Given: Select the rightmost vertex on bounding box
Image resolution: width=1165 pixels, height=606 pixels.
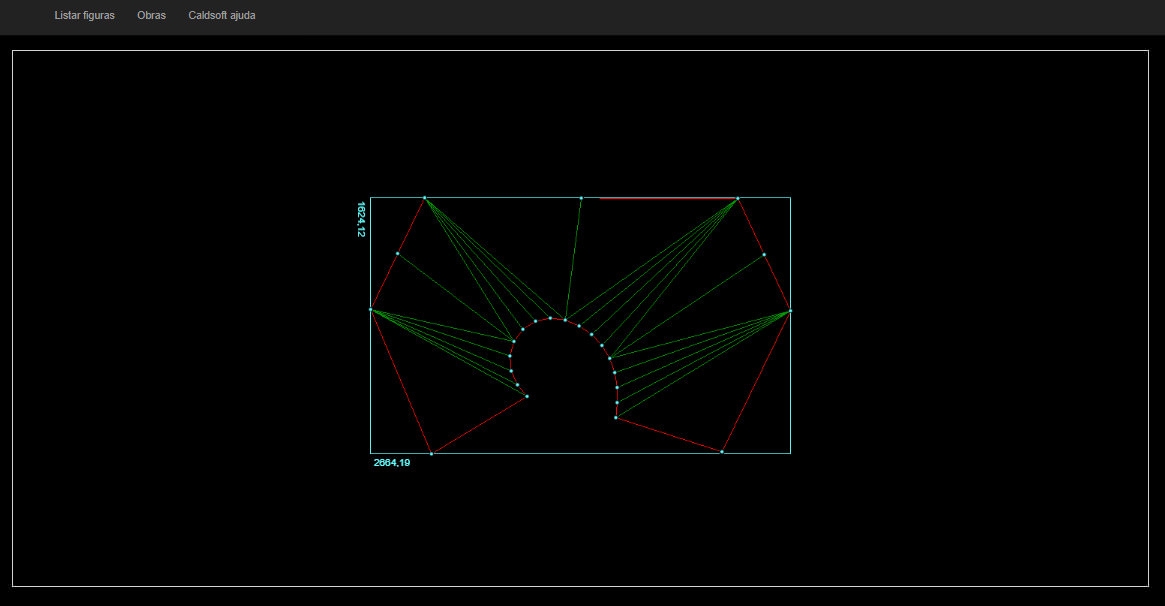Looking at the screenshot, I should [x=790, y=311].
